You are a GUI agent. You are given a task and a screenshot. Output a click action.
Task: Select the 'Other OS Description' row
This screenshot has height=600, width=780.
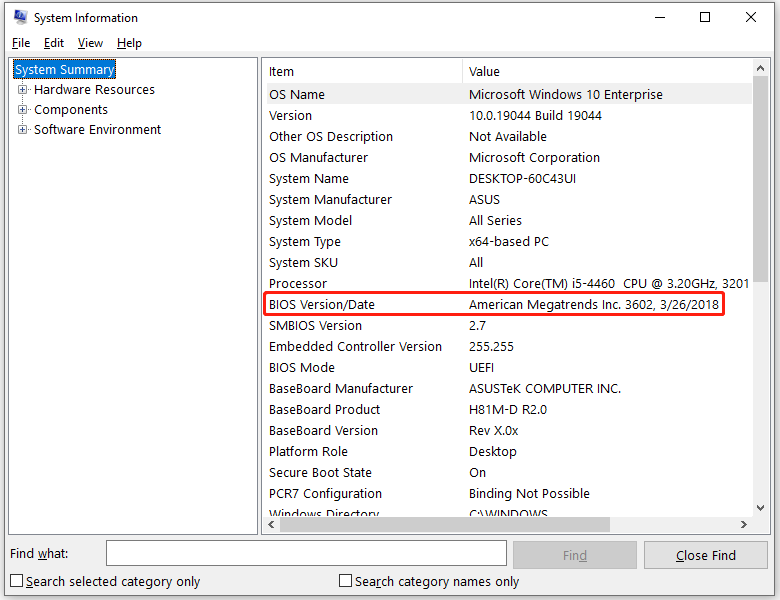pos(509,136)
